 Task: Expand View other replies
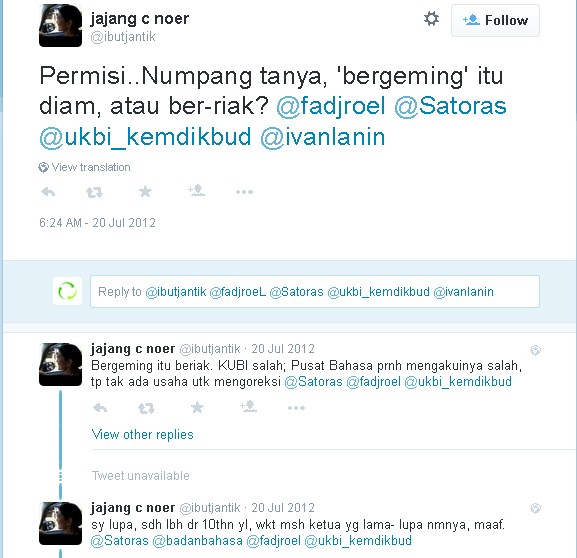click(142, 435)
